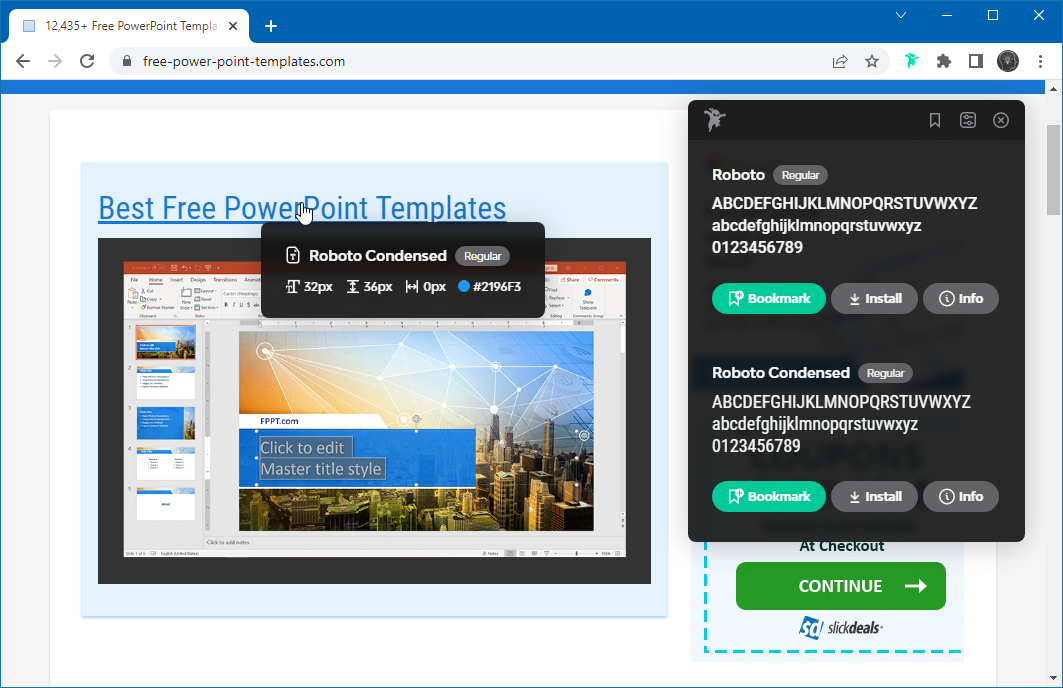Expand the tab search chevron
The image size is (1063, 688).
901,15
